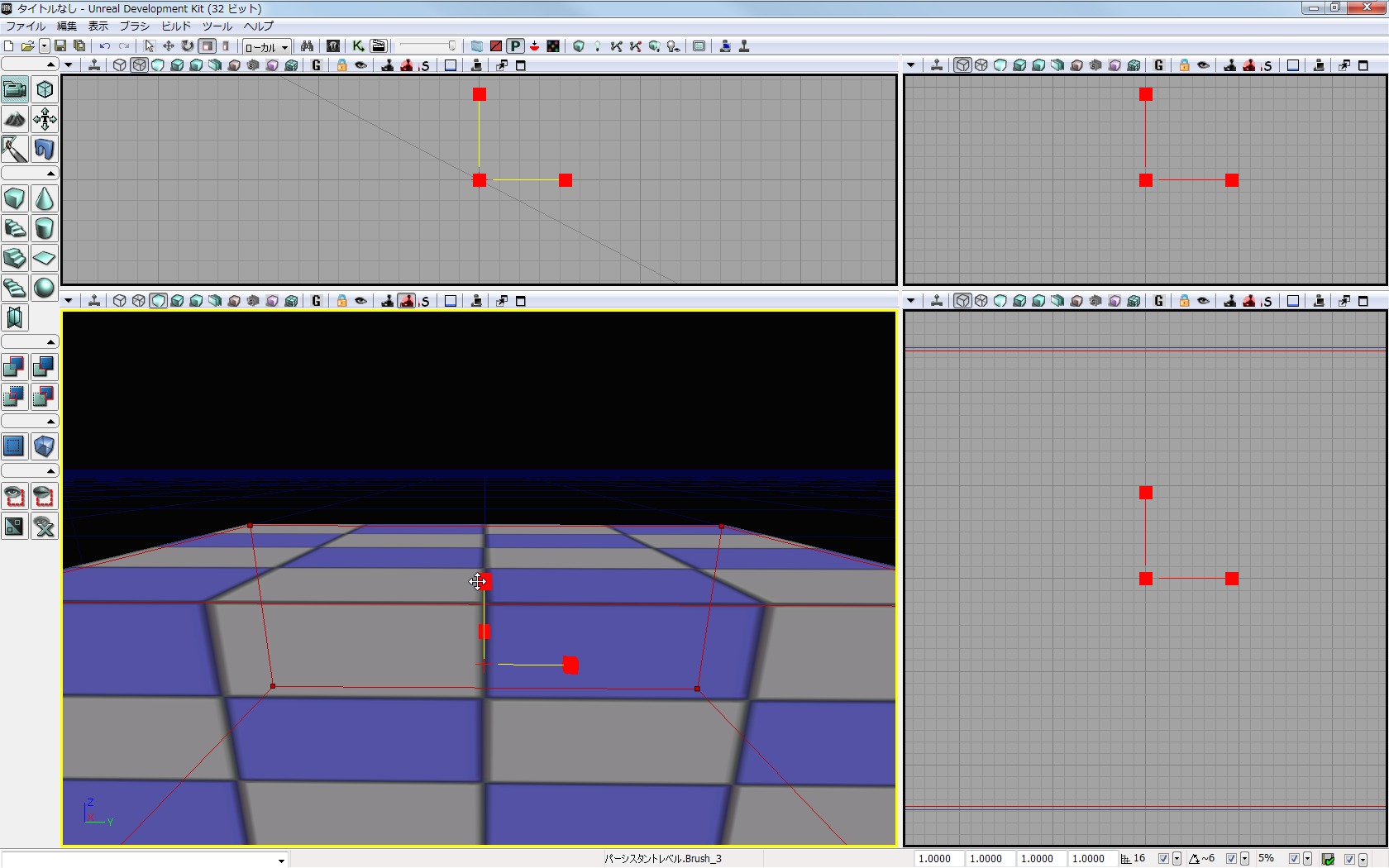Activate Terrain editing mode

point(14,119)
